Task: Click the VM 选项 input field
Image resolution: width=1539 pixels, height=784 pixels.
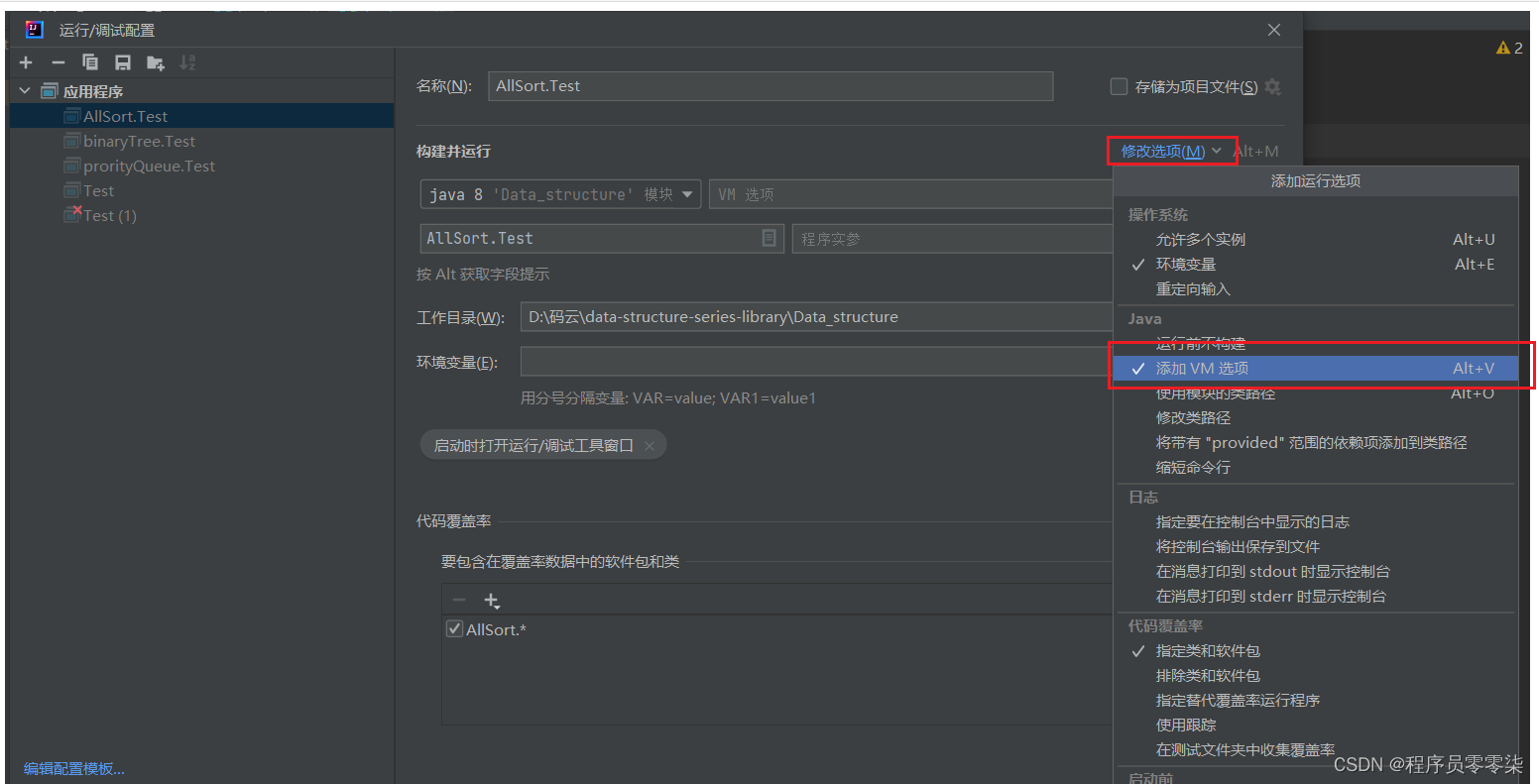Action: 911,194
